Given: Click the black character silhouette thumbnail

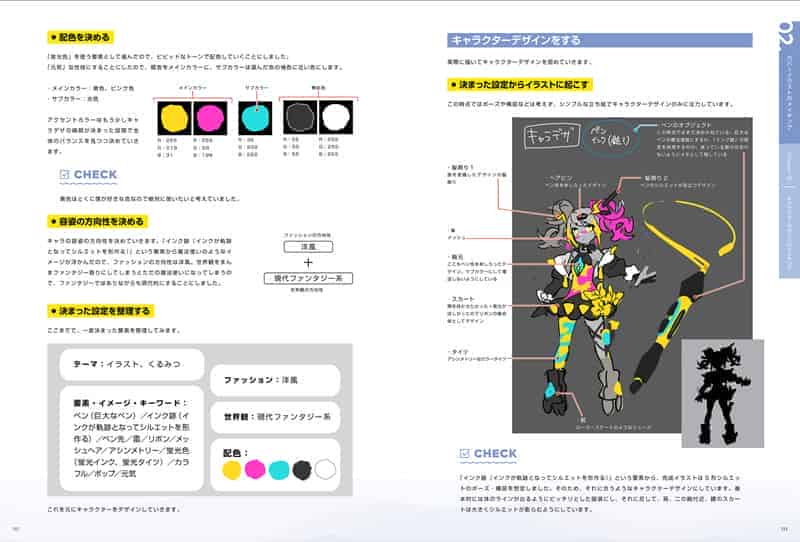Looking at the screenshot, I should (x=722, y=393).
